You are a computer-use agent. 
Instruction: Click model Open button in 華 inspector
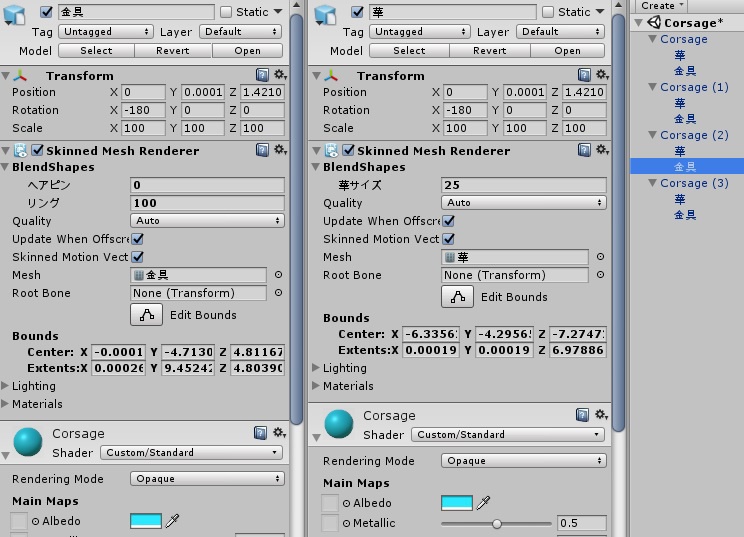click(x=567, y=51)
